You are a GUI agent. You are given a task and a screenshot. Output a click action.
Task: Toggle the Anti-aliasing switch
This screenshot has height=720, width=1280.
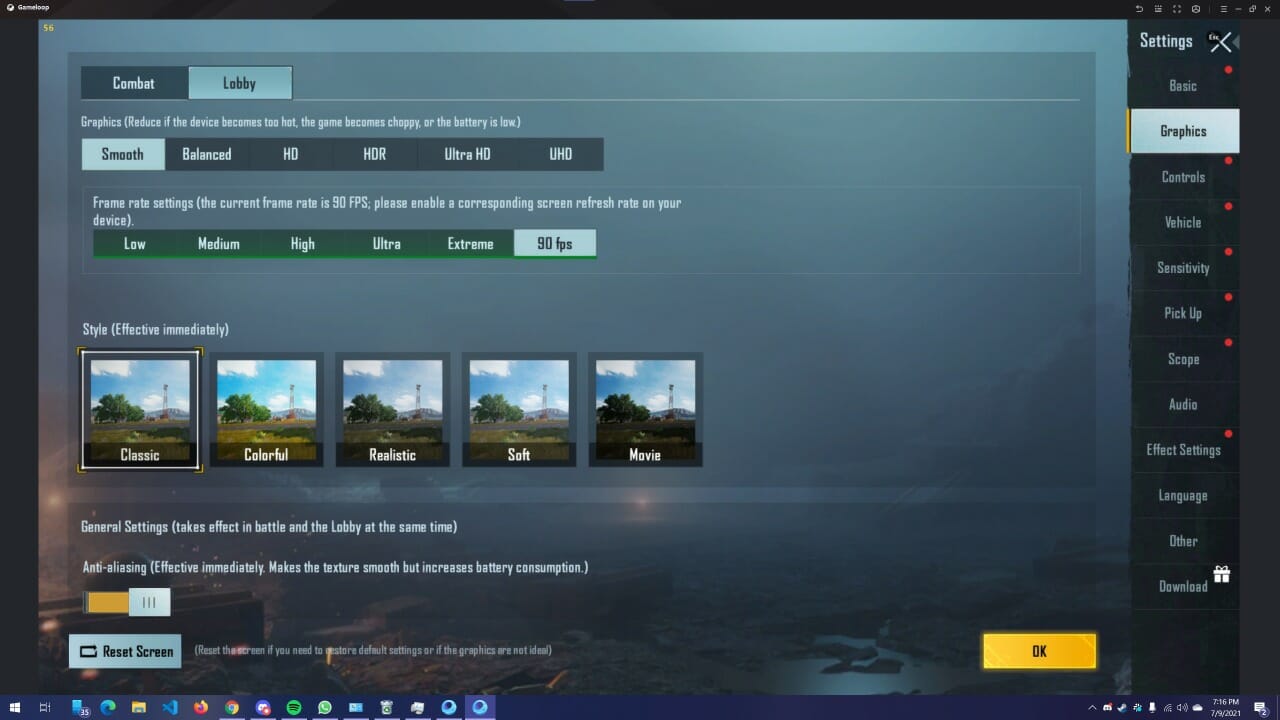pos(127,602)
